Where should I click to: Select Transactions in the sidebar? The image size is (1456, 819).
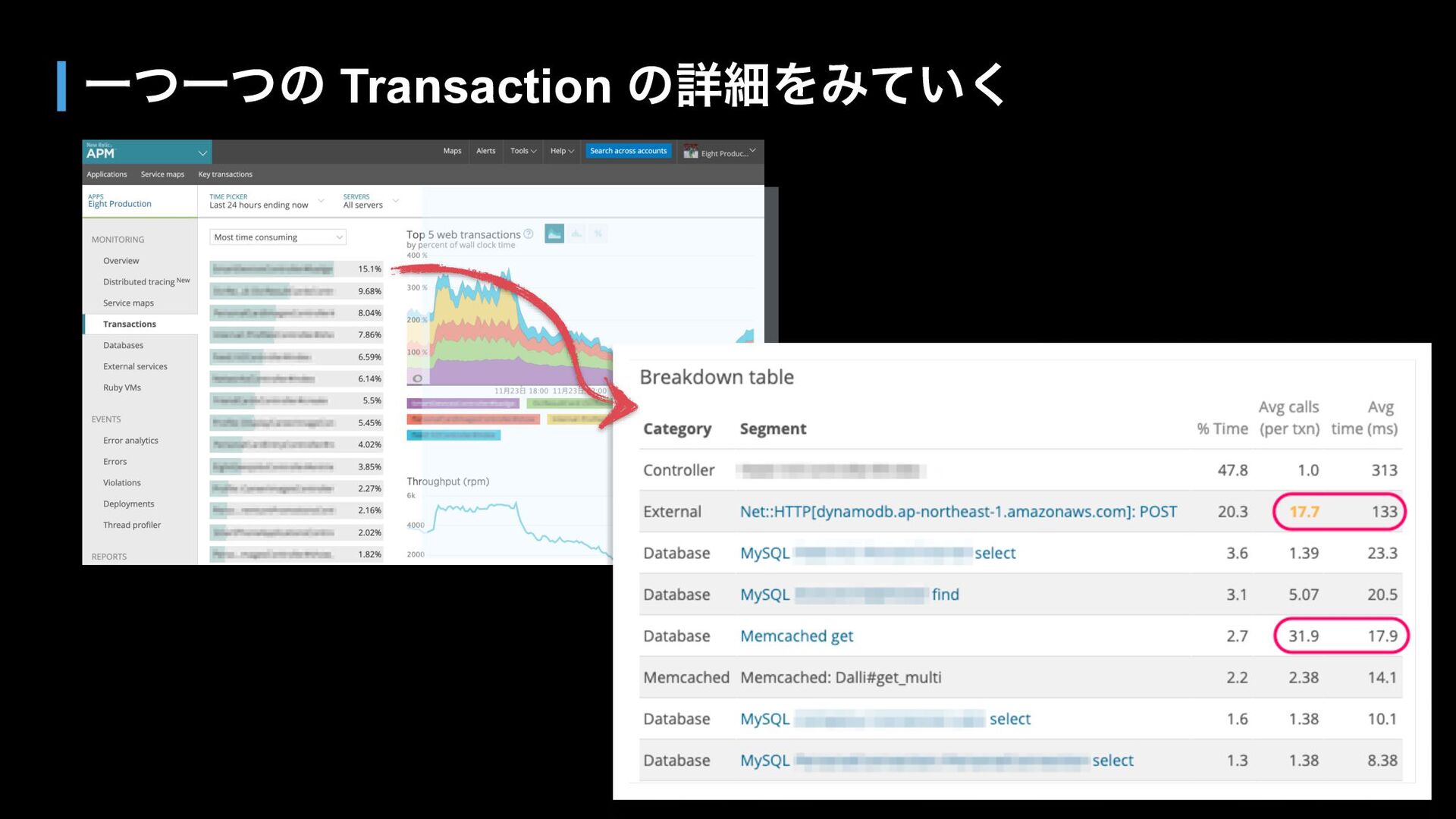pyautogui.click(x=130, y=325)
